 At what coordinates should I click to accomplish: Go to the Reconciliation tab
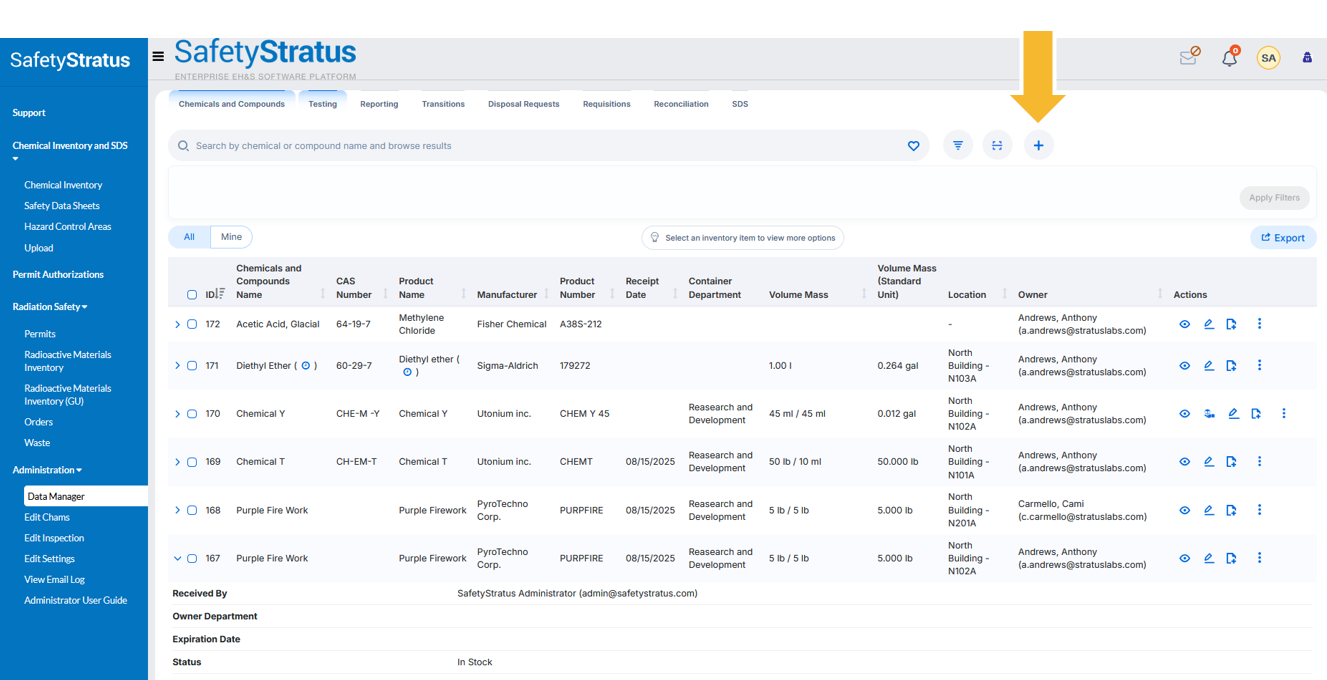[x=681, y=104]
